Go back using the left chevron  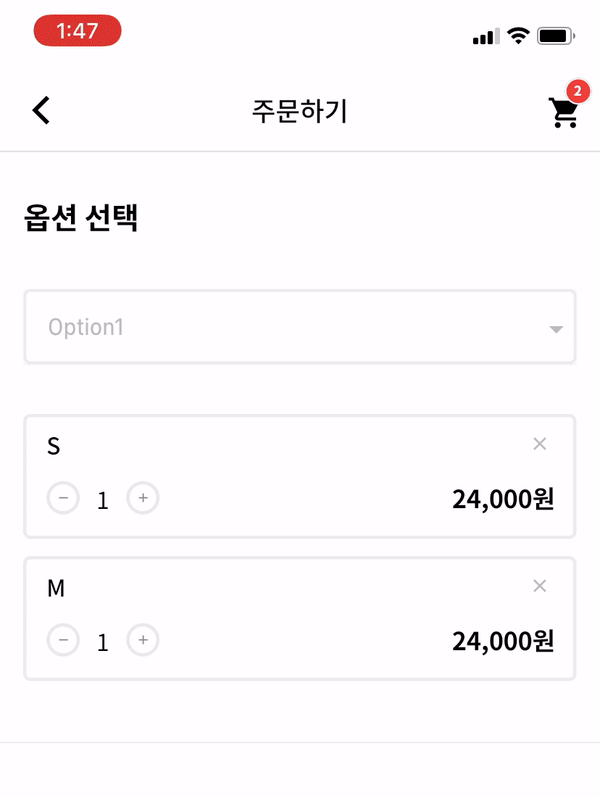click(41, 110)
